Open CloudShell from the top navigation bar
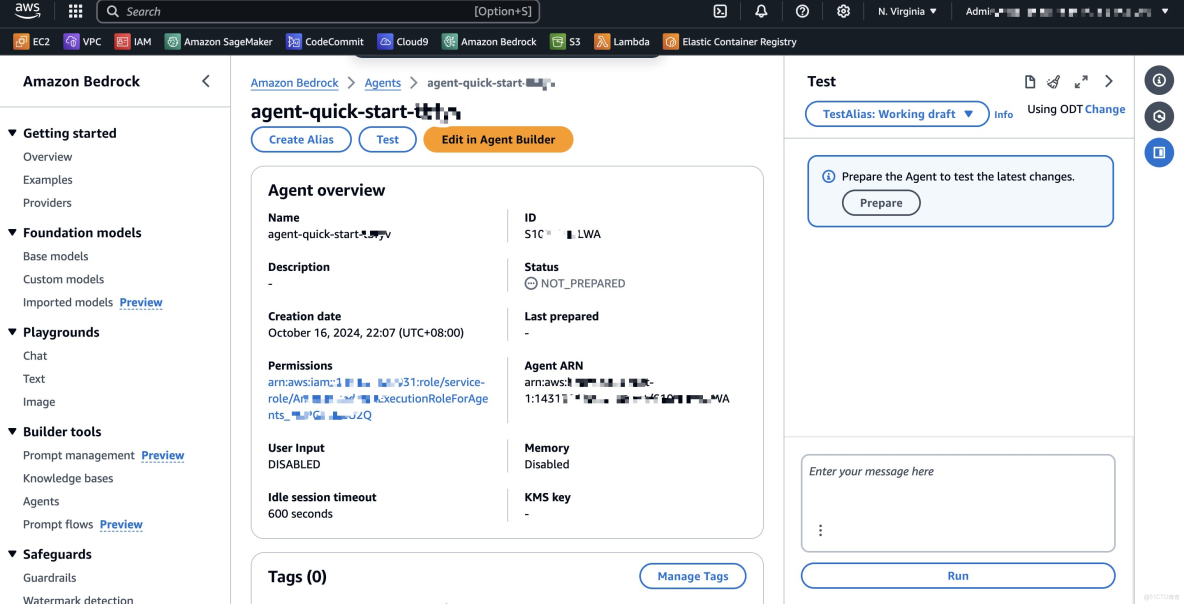Screen dimensions: 1184x604 (x=720, y=11)
